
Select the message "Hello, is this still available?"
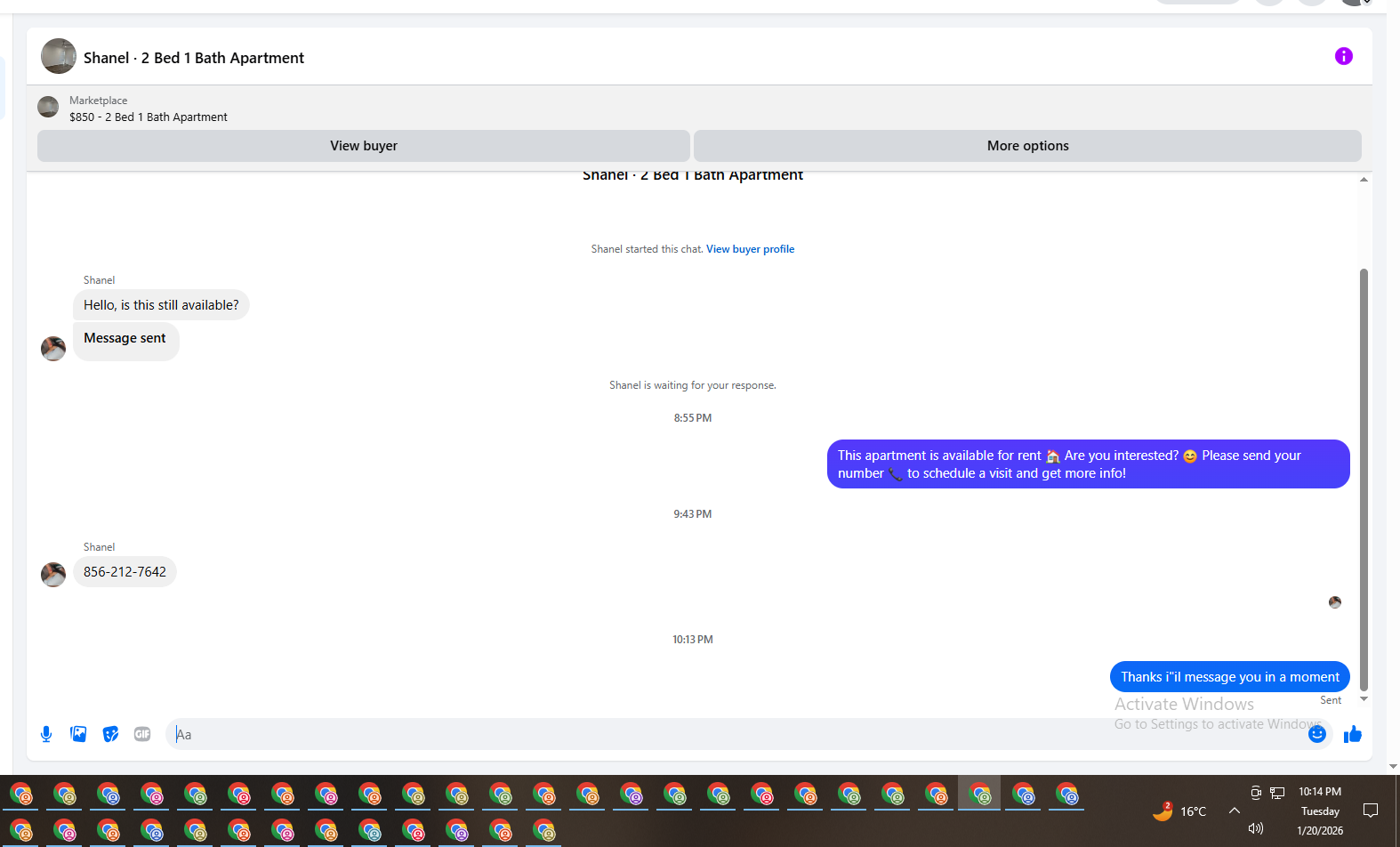point(161,305)
